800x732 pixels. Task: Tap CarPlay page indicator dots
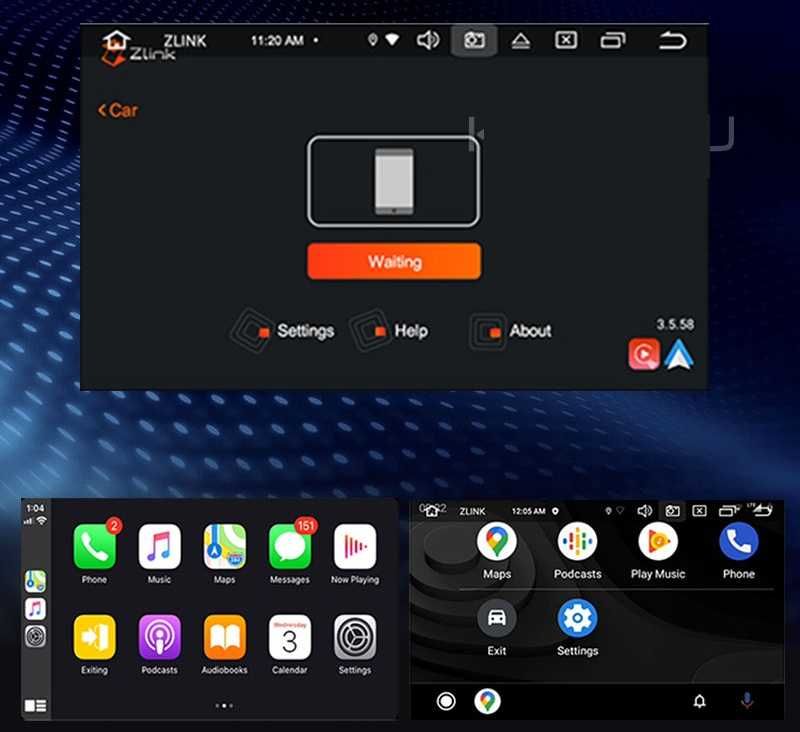point(224,706)
